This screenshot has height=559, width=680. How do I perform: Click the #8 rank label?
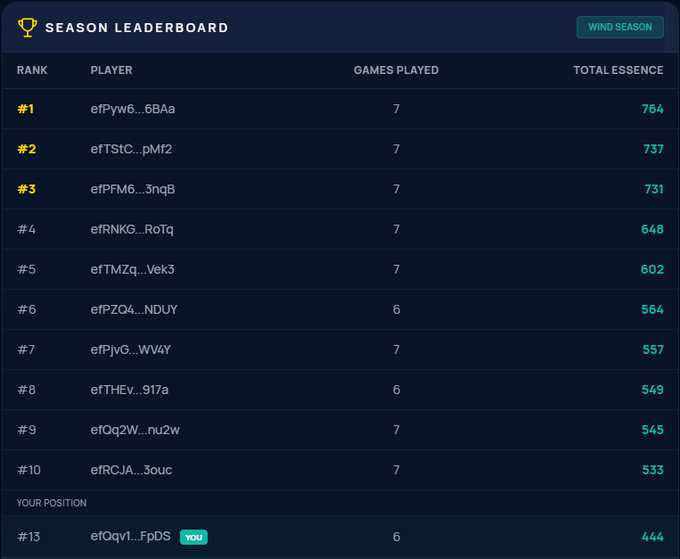[26, 390]
